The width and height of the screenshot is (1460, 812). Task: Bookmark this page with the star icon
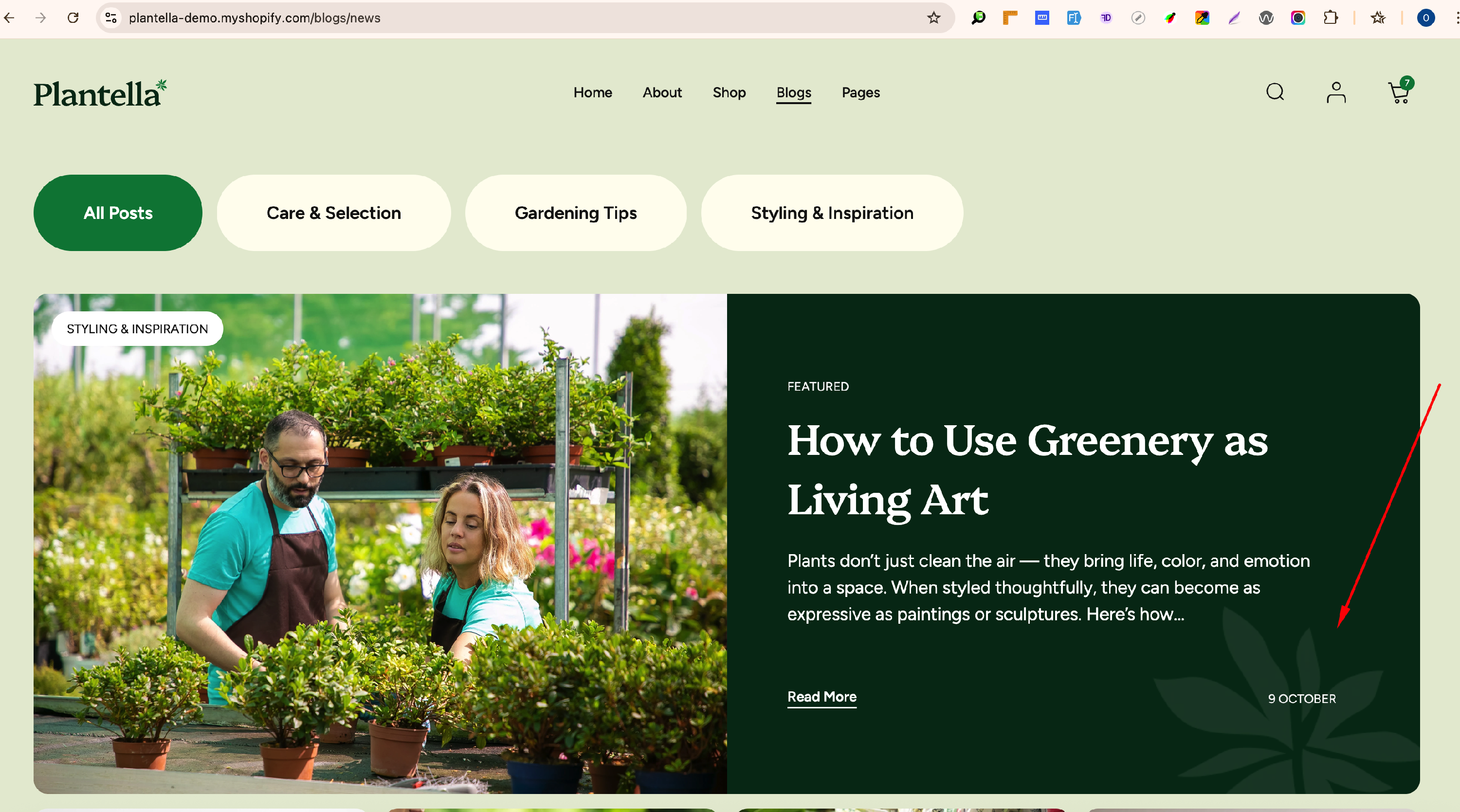(933, 18)
